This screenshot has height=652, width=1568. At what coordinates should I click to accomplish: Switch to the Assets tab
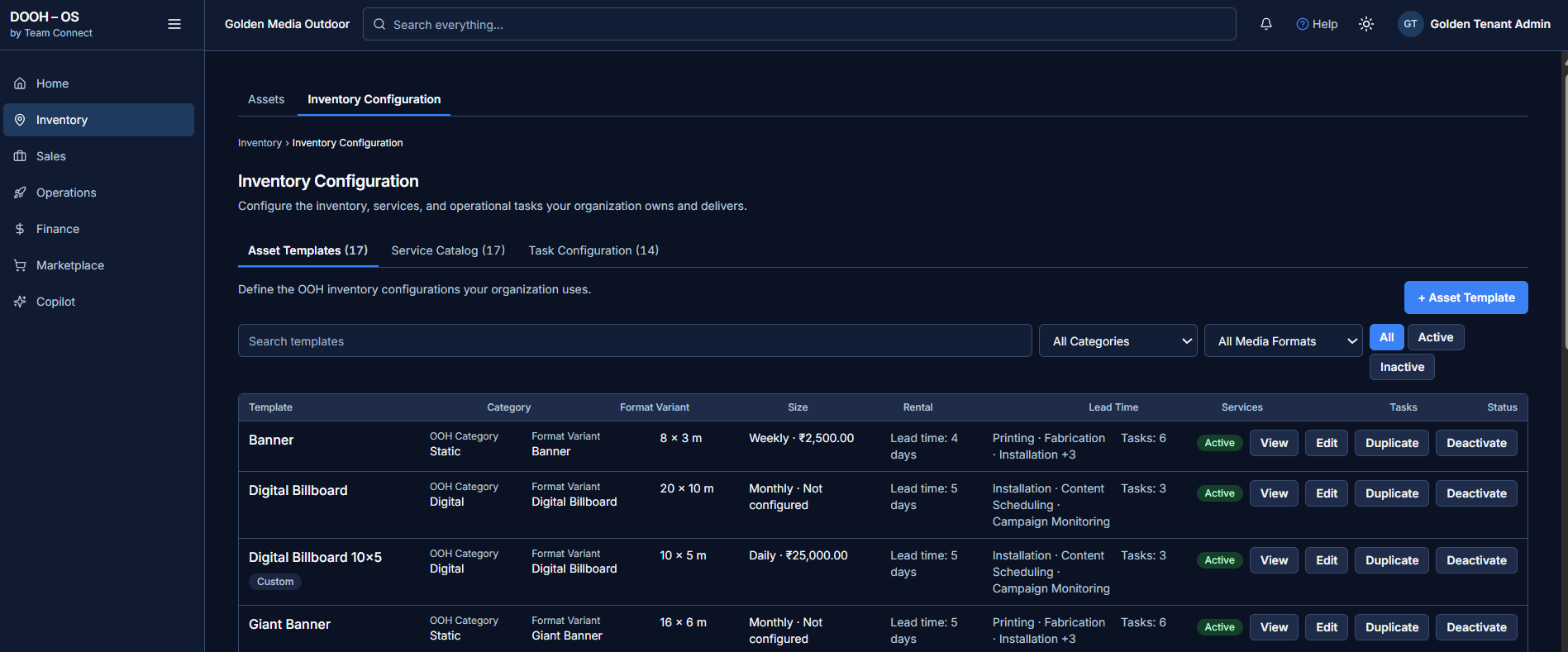(x=266, y=99)
